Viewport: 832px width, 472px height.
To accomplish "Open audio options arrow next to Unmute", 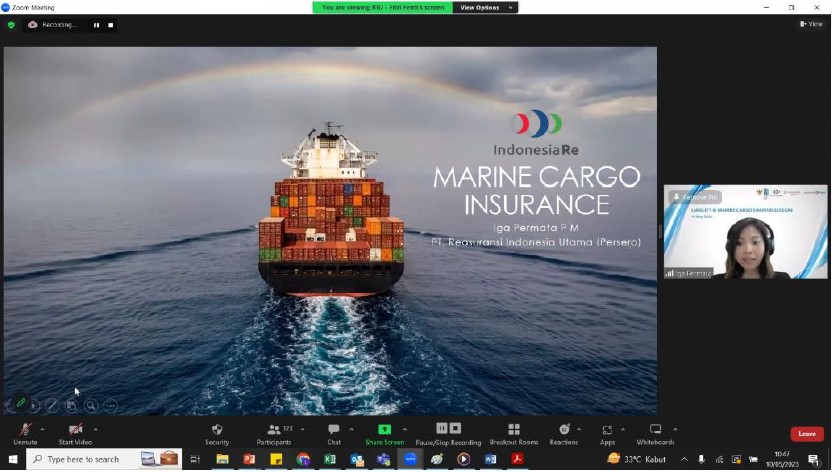I will pyautogui.click(x=42, y=429).
